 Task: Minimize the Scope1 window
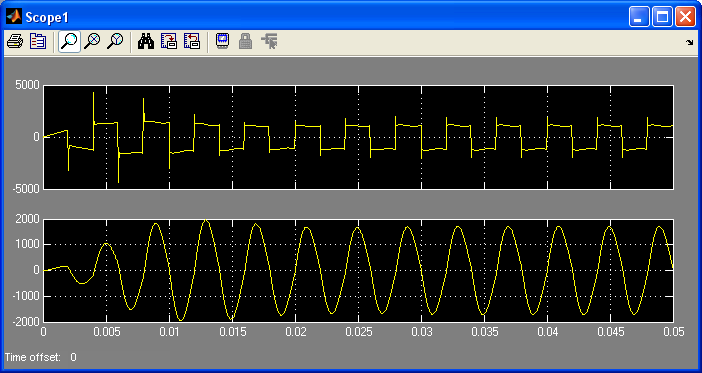639,17
